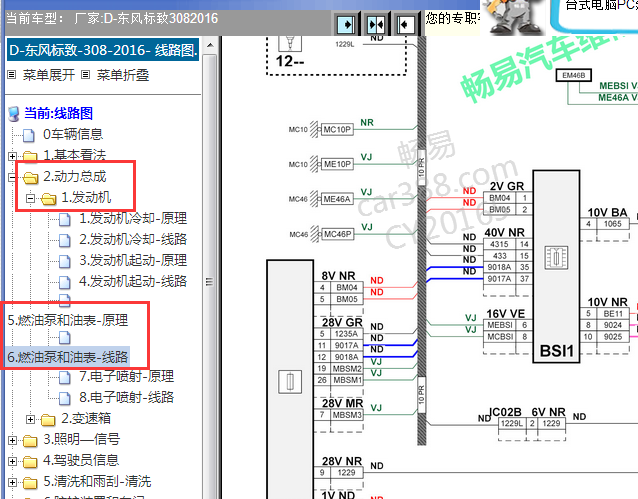Open 3.发动机起动-原理 diagram
This screenshot has height=499, width=638.
coord(133,260)
